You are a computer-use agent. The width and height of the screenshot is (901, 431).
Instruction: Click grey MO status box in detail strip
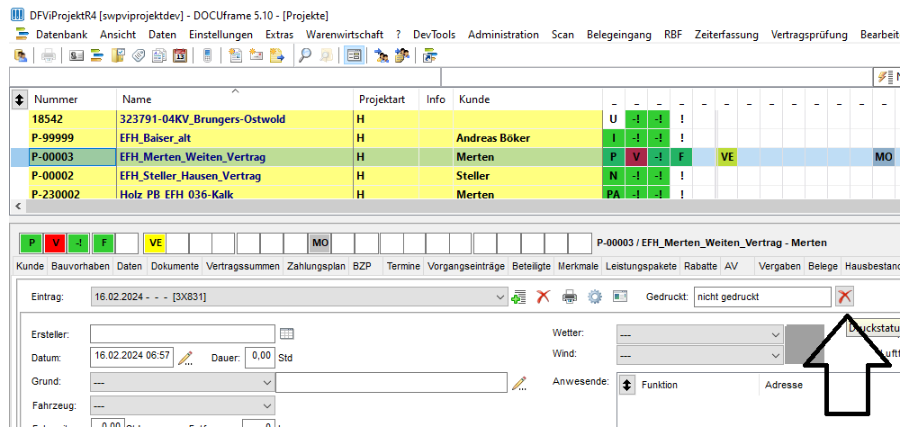tap(320, 243)
